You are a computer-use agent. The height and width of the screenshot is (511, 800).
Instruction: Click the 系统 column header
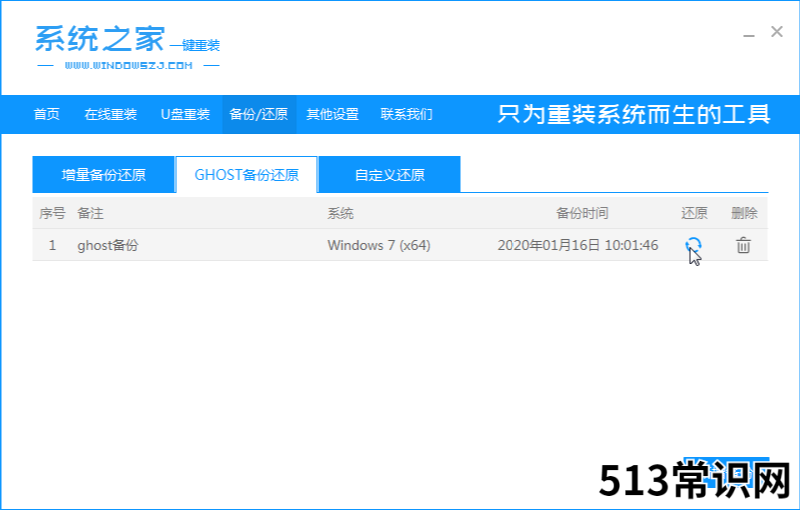pos(340,213)
